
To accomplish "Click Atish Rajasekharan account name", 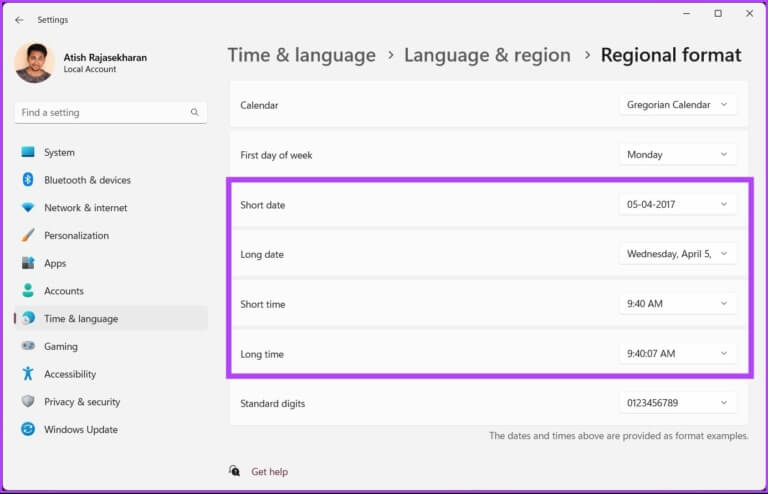I will tap(105, 57).
